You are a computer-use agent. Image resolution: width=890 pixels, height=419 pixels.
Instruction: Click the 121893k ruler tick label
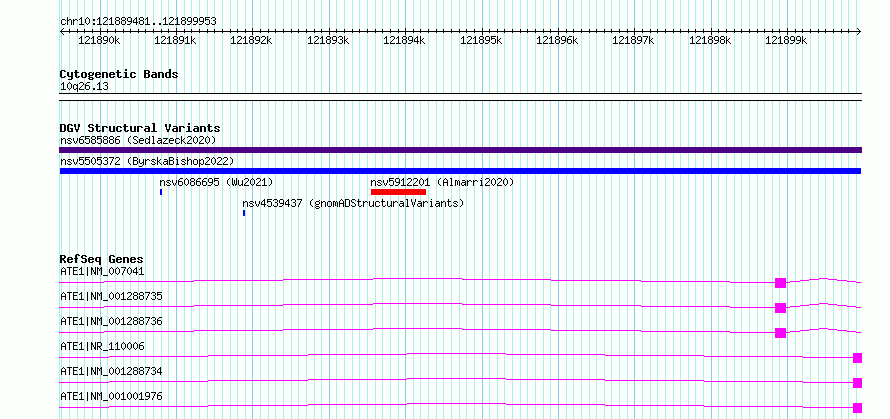(x=328, y=40)
